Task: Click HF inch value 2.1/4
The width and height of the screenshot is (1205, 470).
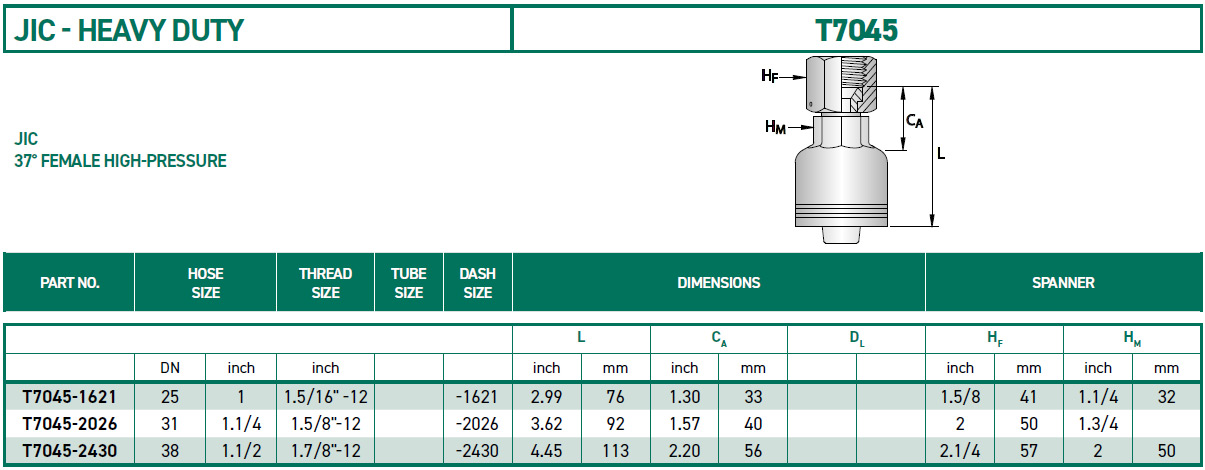Action: pos(960,451)
